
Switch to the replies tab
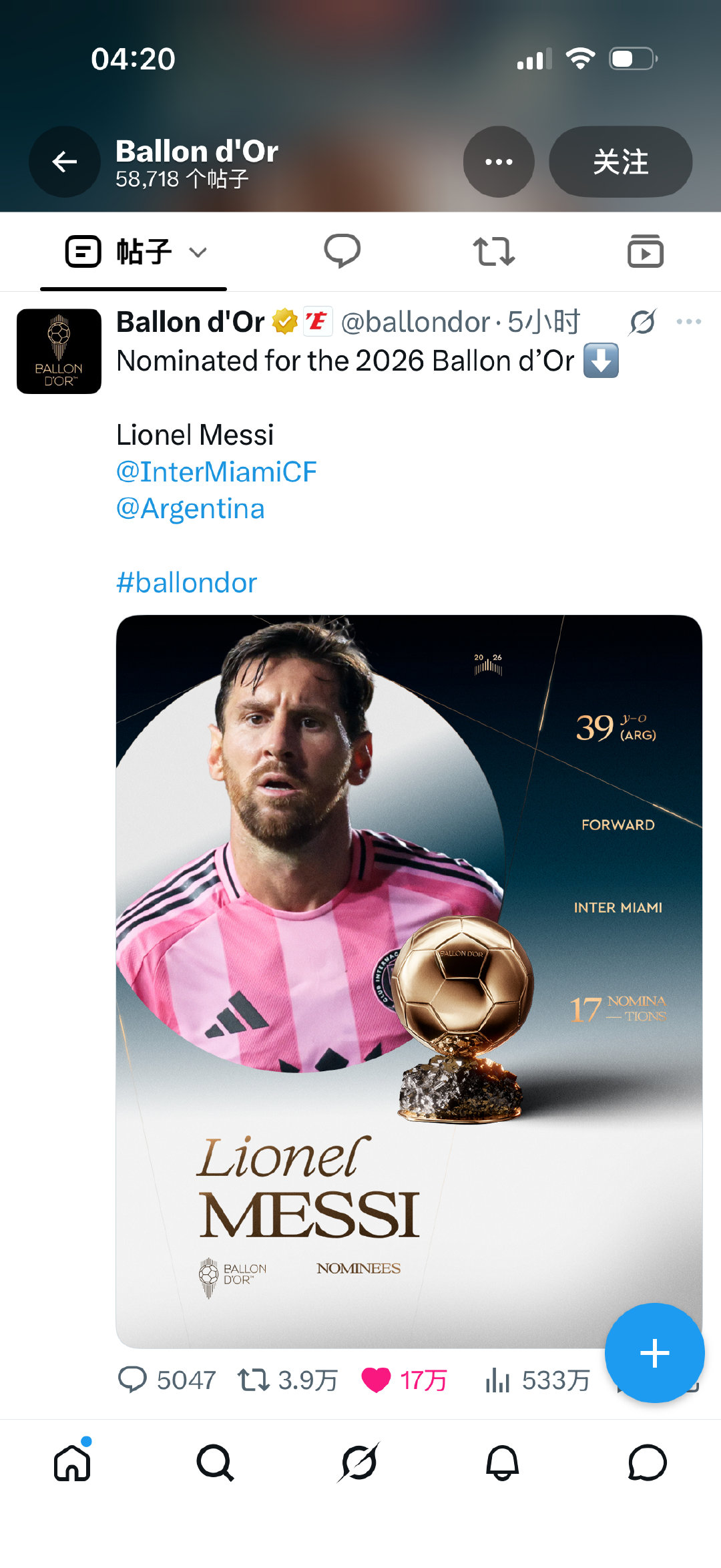pyautogui.click(x=342, y=252)
